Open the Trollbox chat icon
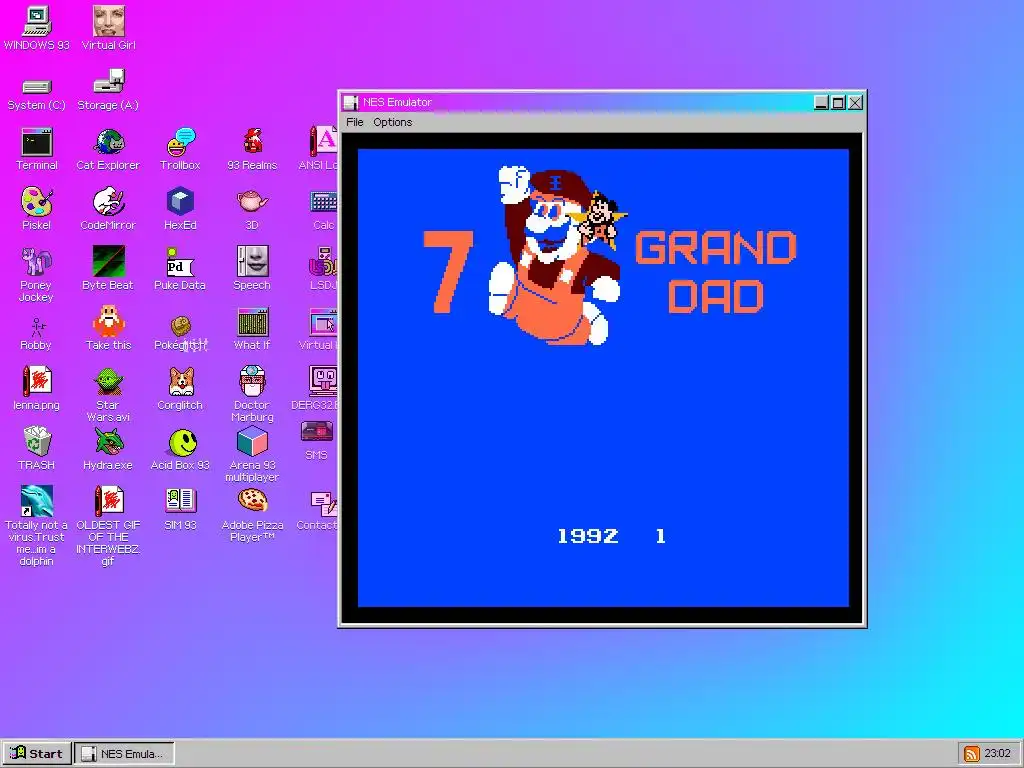Image resolution: width=1024 pixels, height=768 pixels. [x=180, y=142]
